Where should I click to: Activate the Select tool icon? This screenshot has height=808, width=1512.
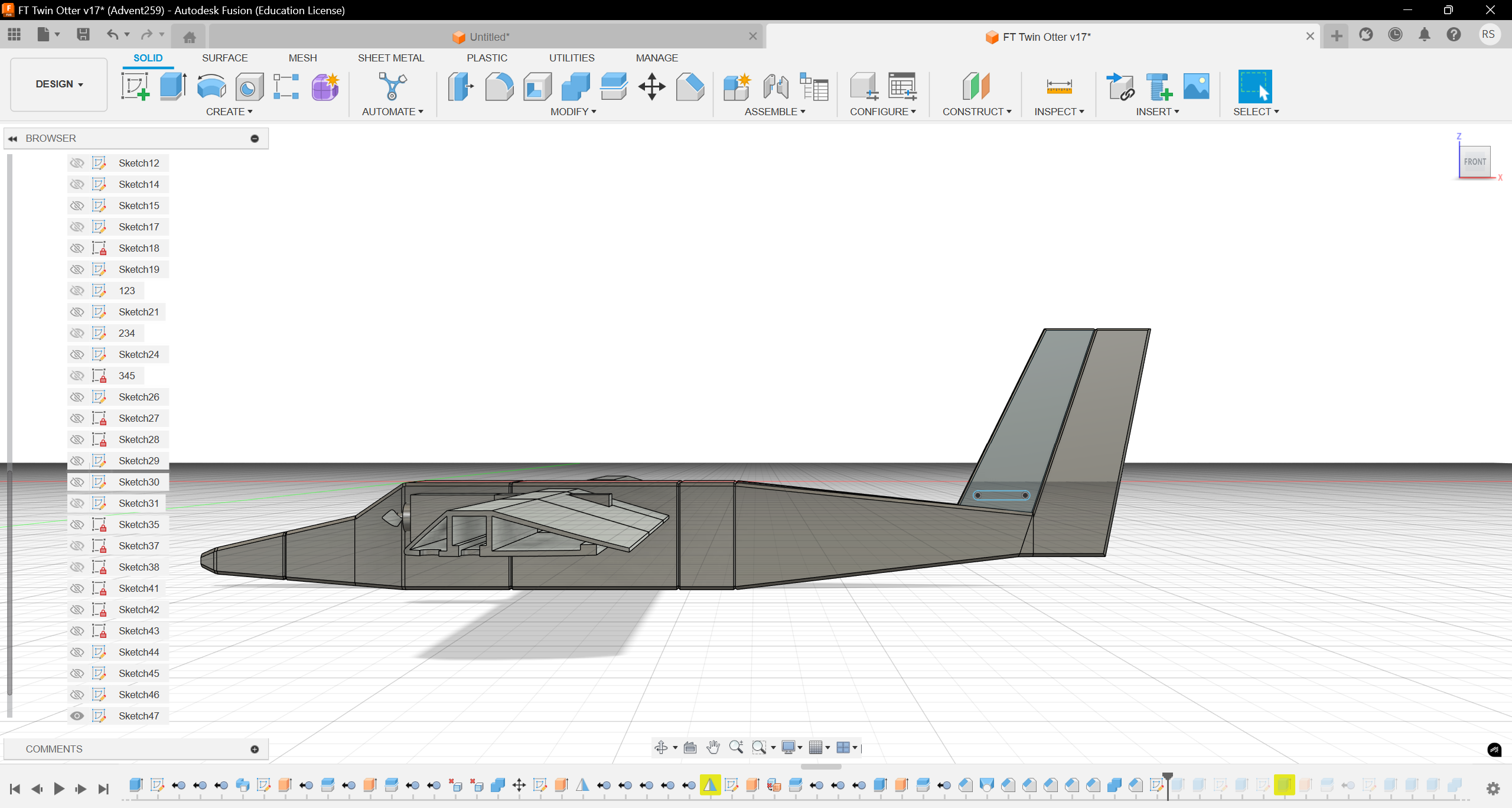click(1255, 86)
